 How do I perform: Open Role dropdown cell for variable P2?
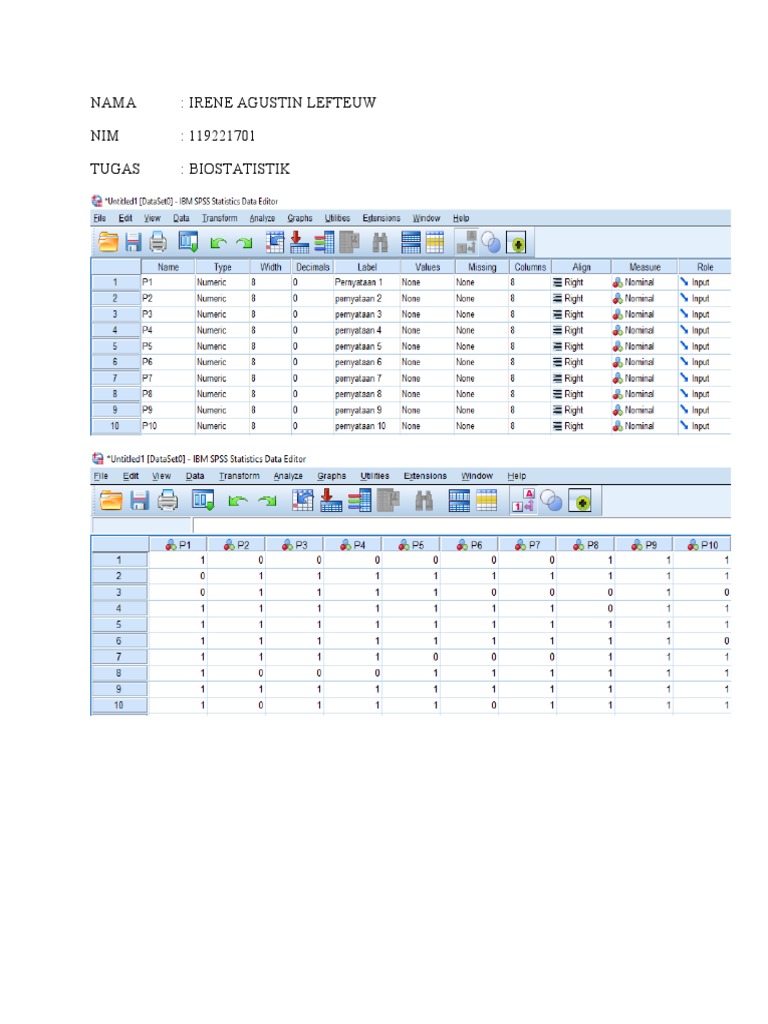[x=704, y=298]
